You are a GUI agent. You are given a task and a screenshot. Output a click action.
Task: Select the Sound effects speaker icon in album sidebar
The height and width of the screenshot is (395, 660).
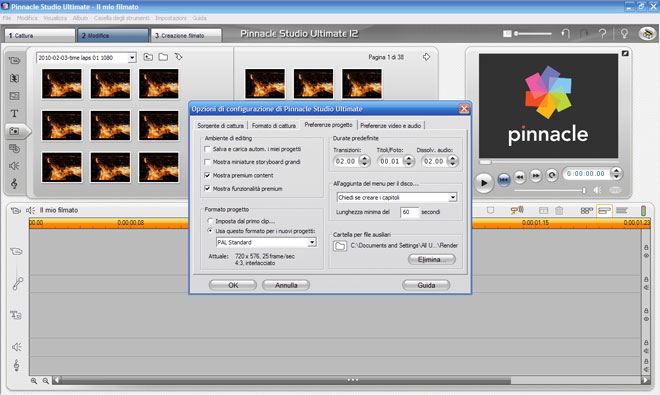click(x=14, y=166)
